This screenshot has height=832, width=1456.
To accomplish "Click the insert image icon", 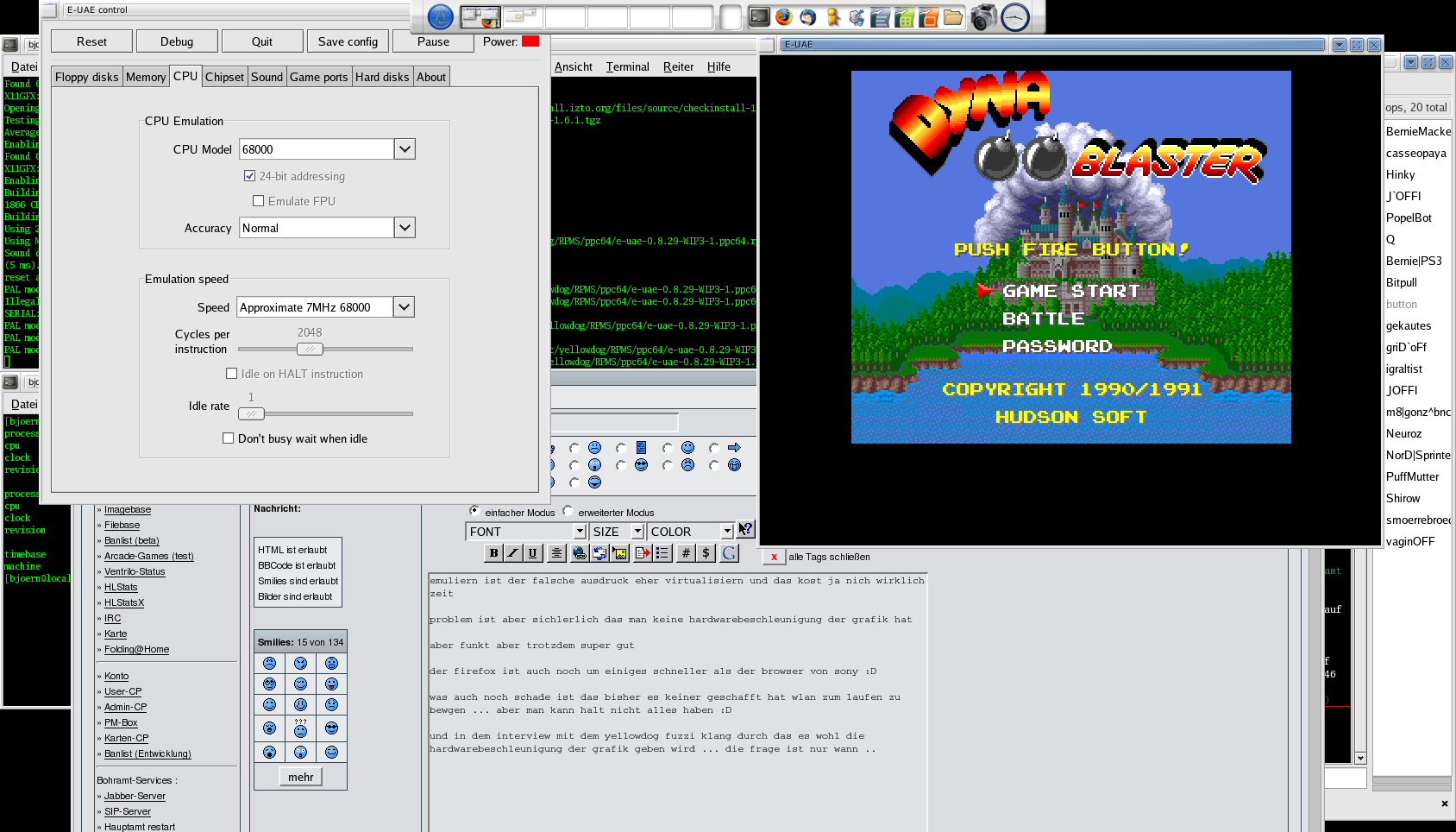I will coord(620,553).
